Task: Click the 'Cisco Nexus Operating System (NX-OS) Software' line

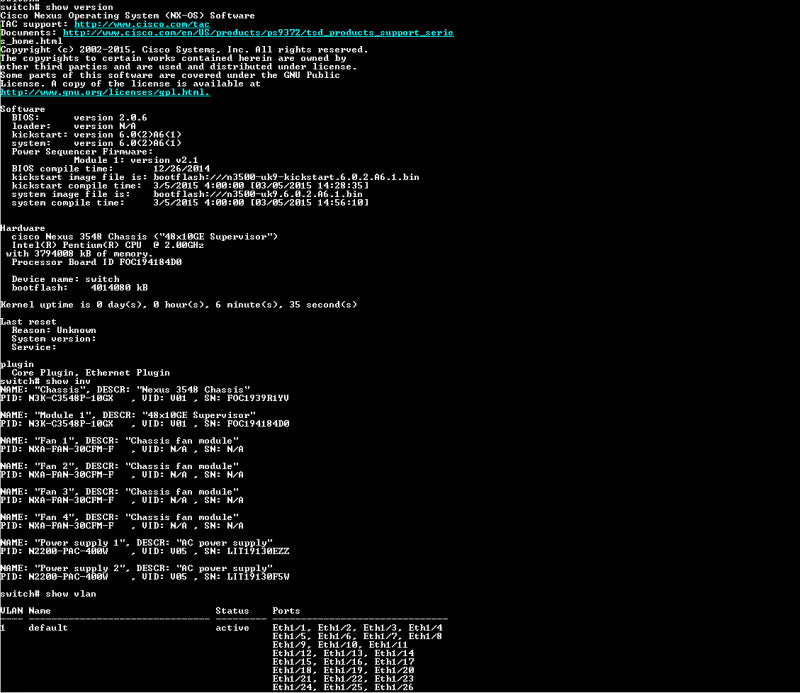Action: (x=128, y=16)
